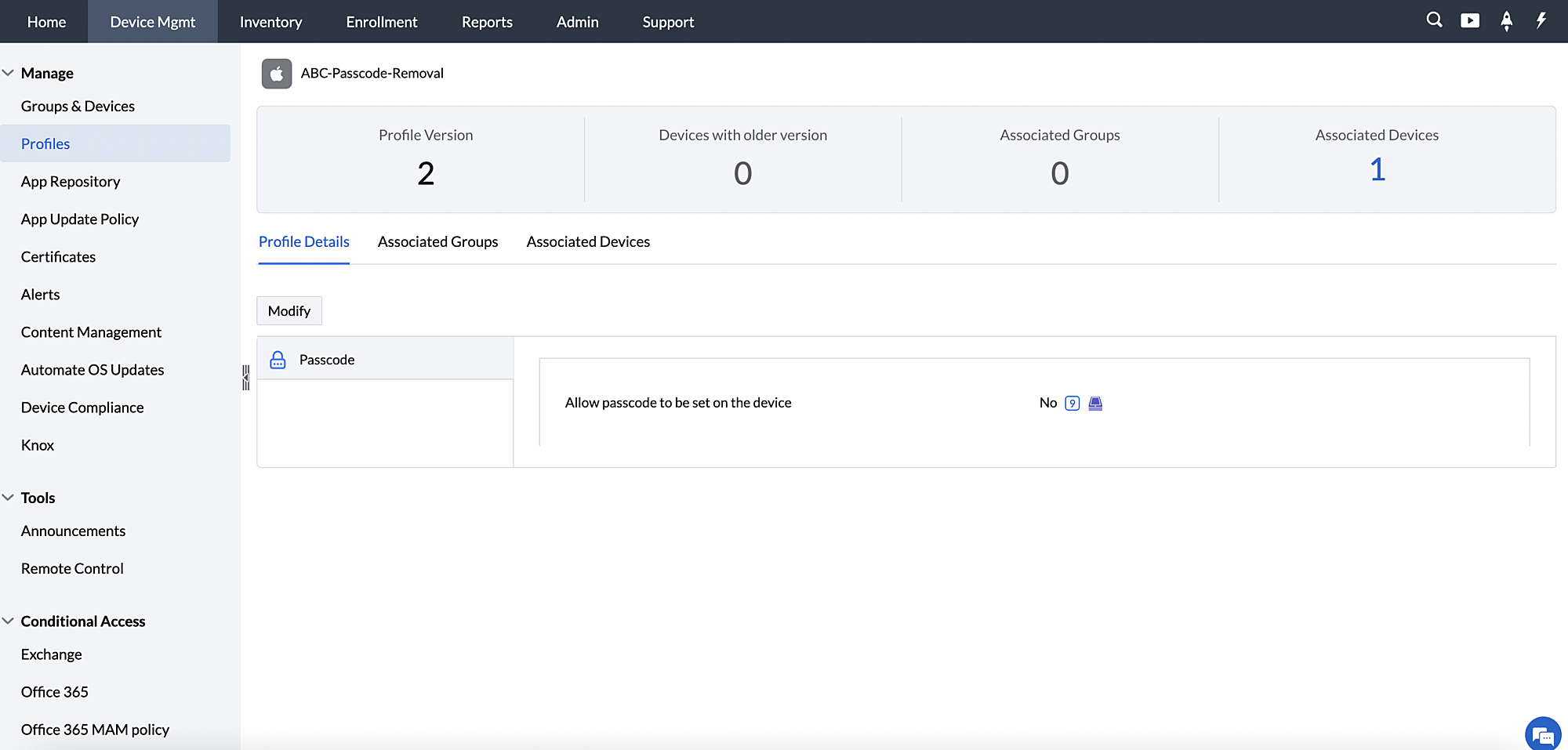Open the rocket quick-start icon
Image resolution: width=1568 pixels, height=750 pixels.
click(1506, 21)
